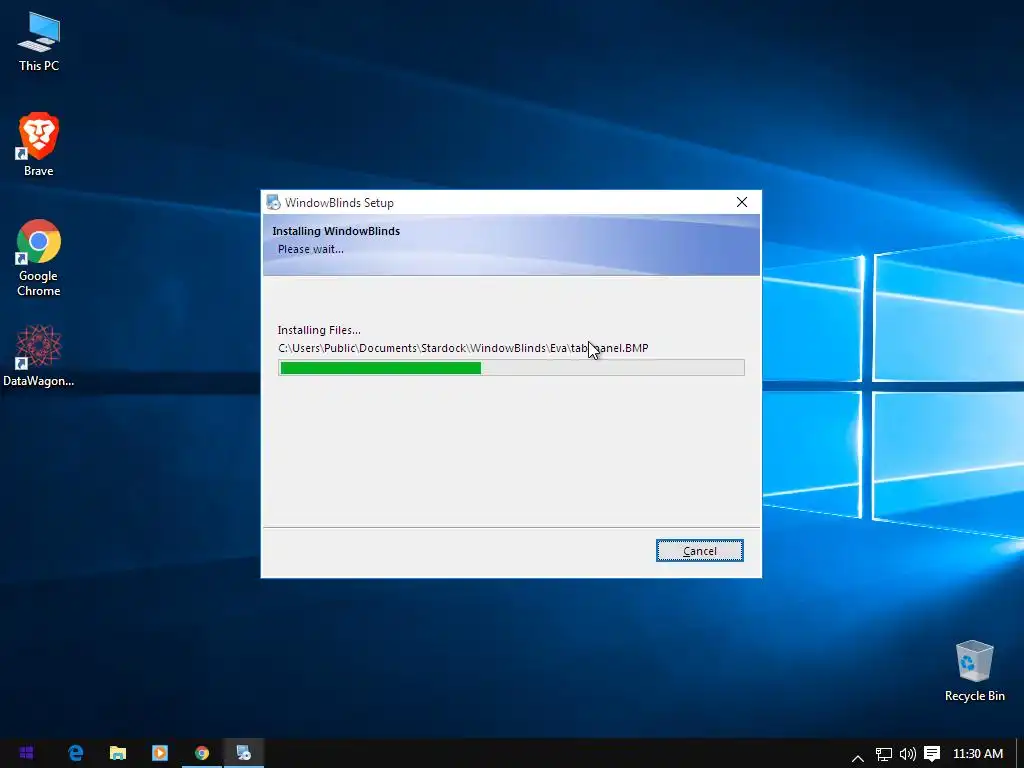
Task: Open the Recycle Bin on the desktop
Action: [974, 671]
